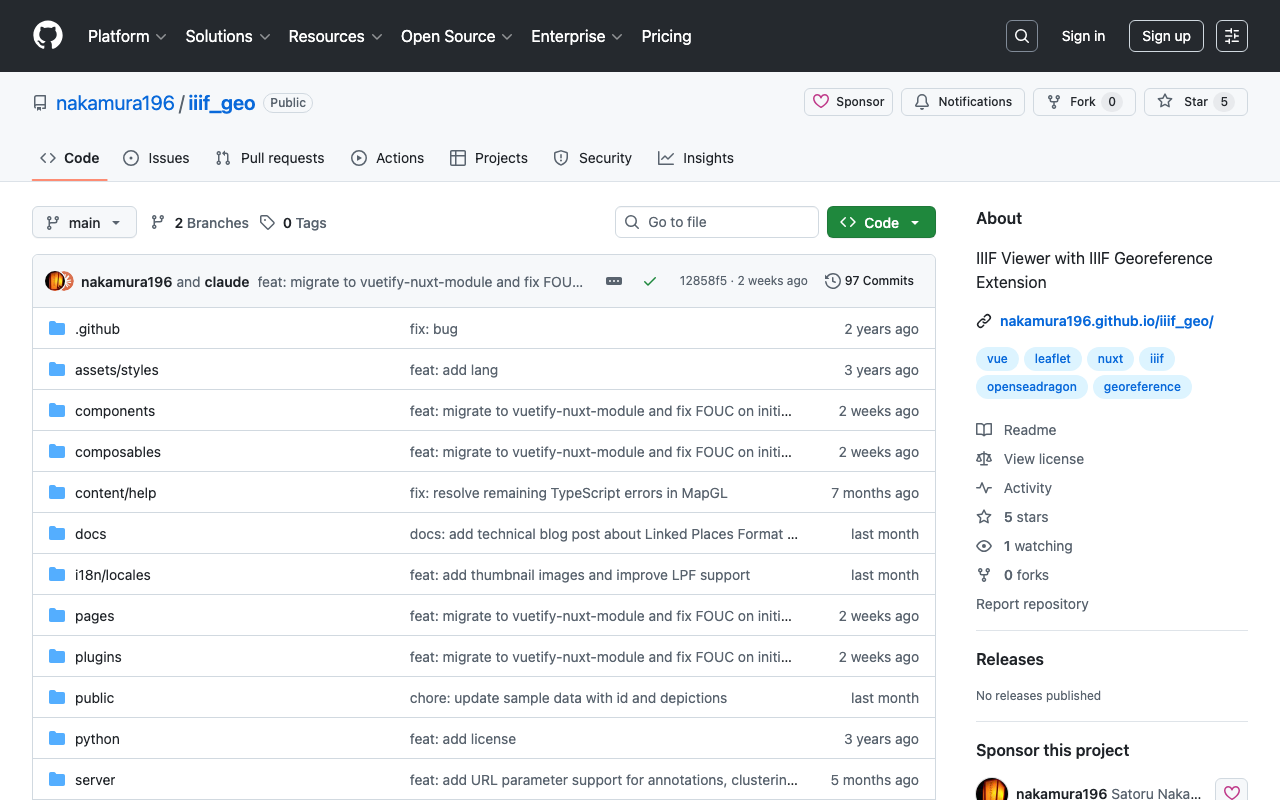Image resolution: width=1280 pixels, height=800 pixels.
Task: Open the command palette icon in header
Action: click(1231, 36)
